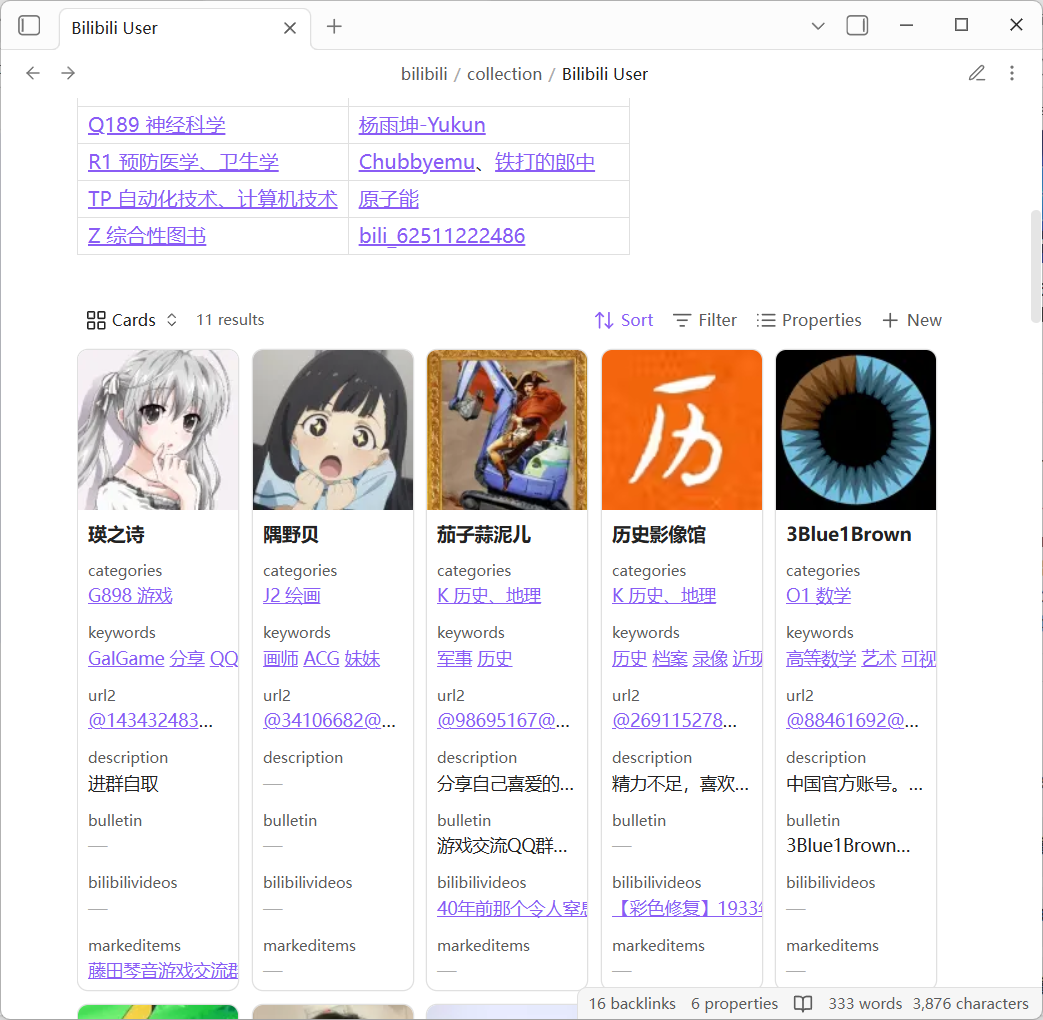
Task: Open the Filter options
Action: click(705, 320)
